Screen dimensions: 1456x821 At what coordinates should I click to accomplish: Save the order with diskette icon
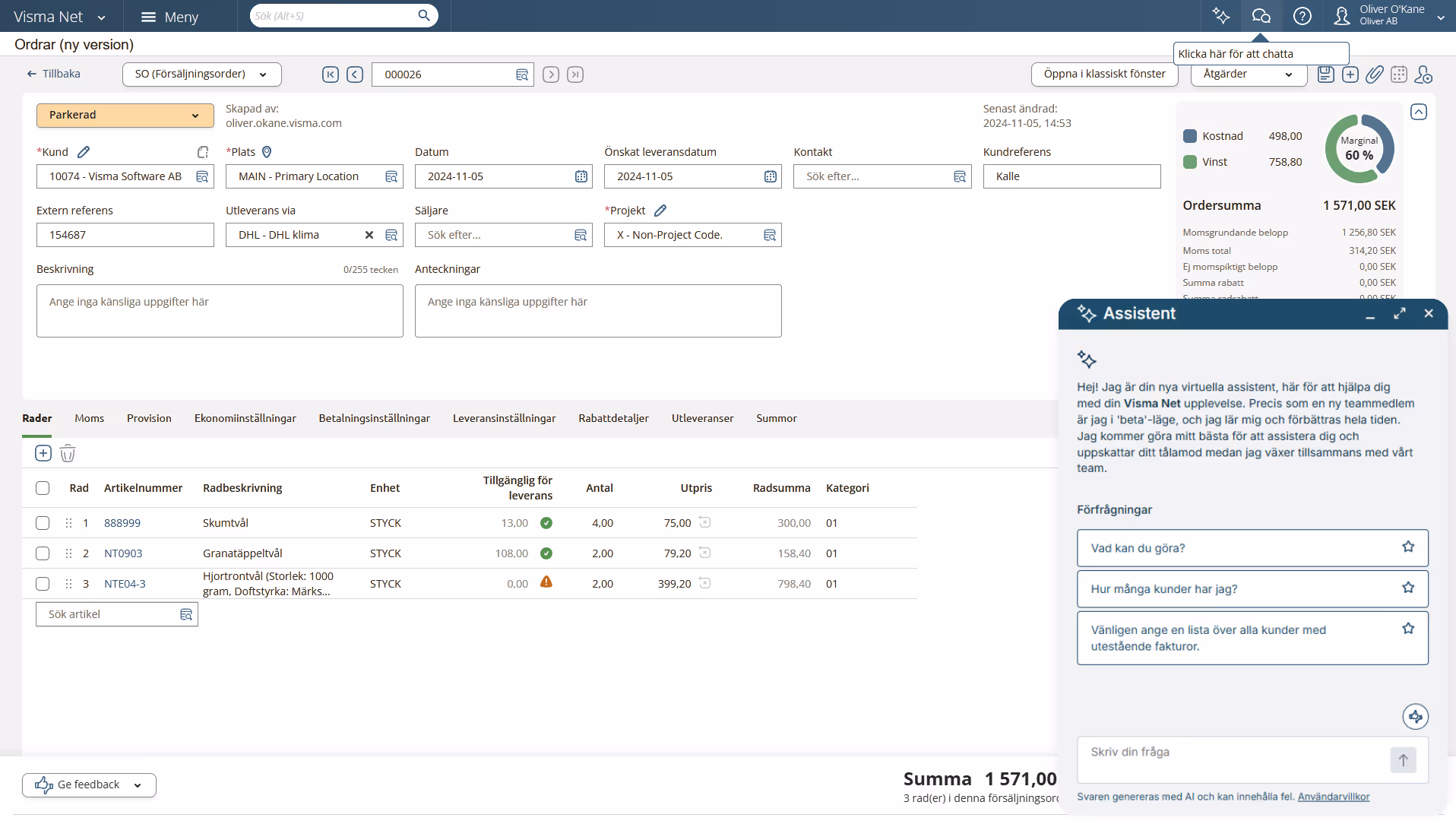tap(1325, 74)
